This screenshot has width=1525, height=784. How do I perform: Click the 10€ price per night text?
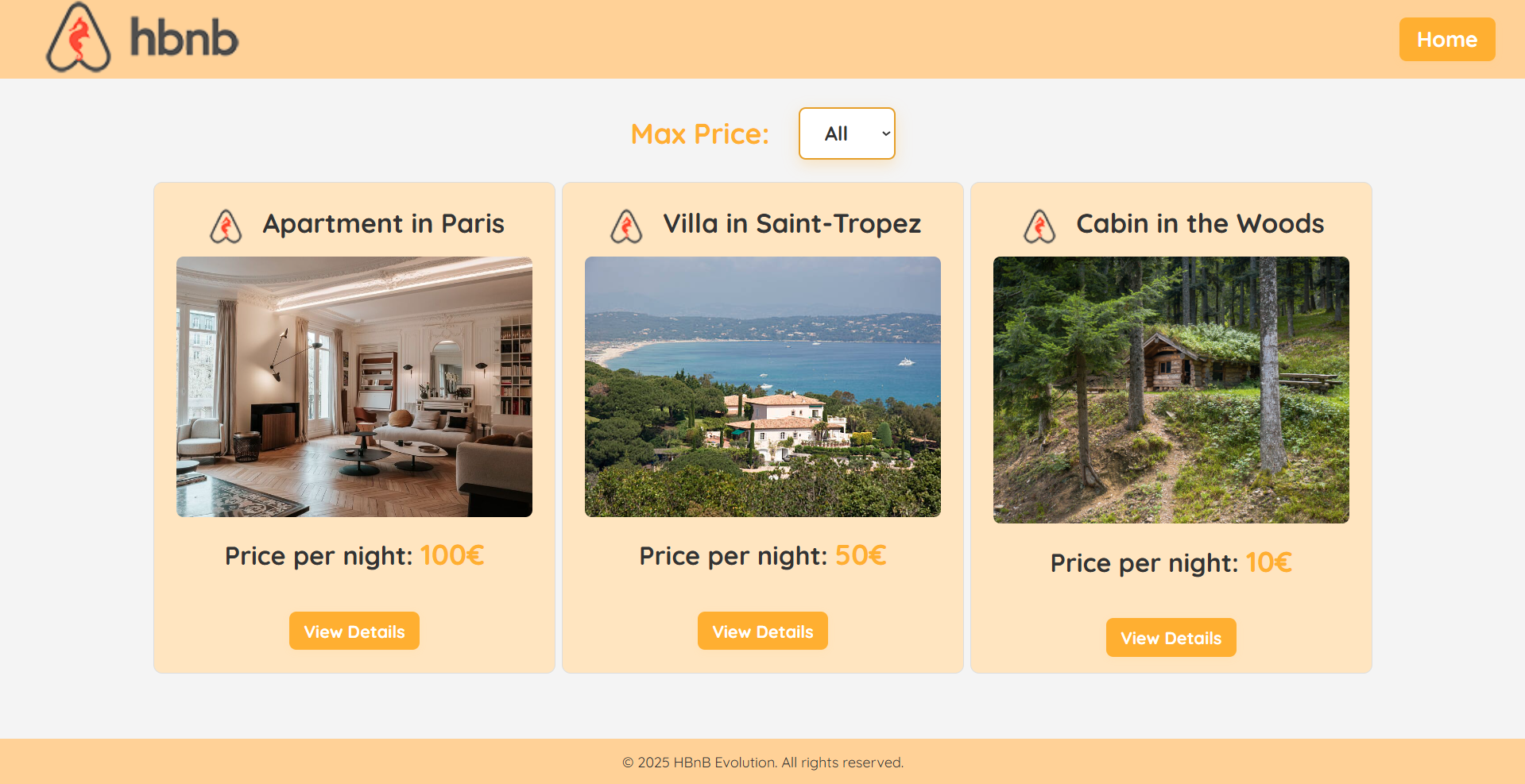click(1268, 563)
